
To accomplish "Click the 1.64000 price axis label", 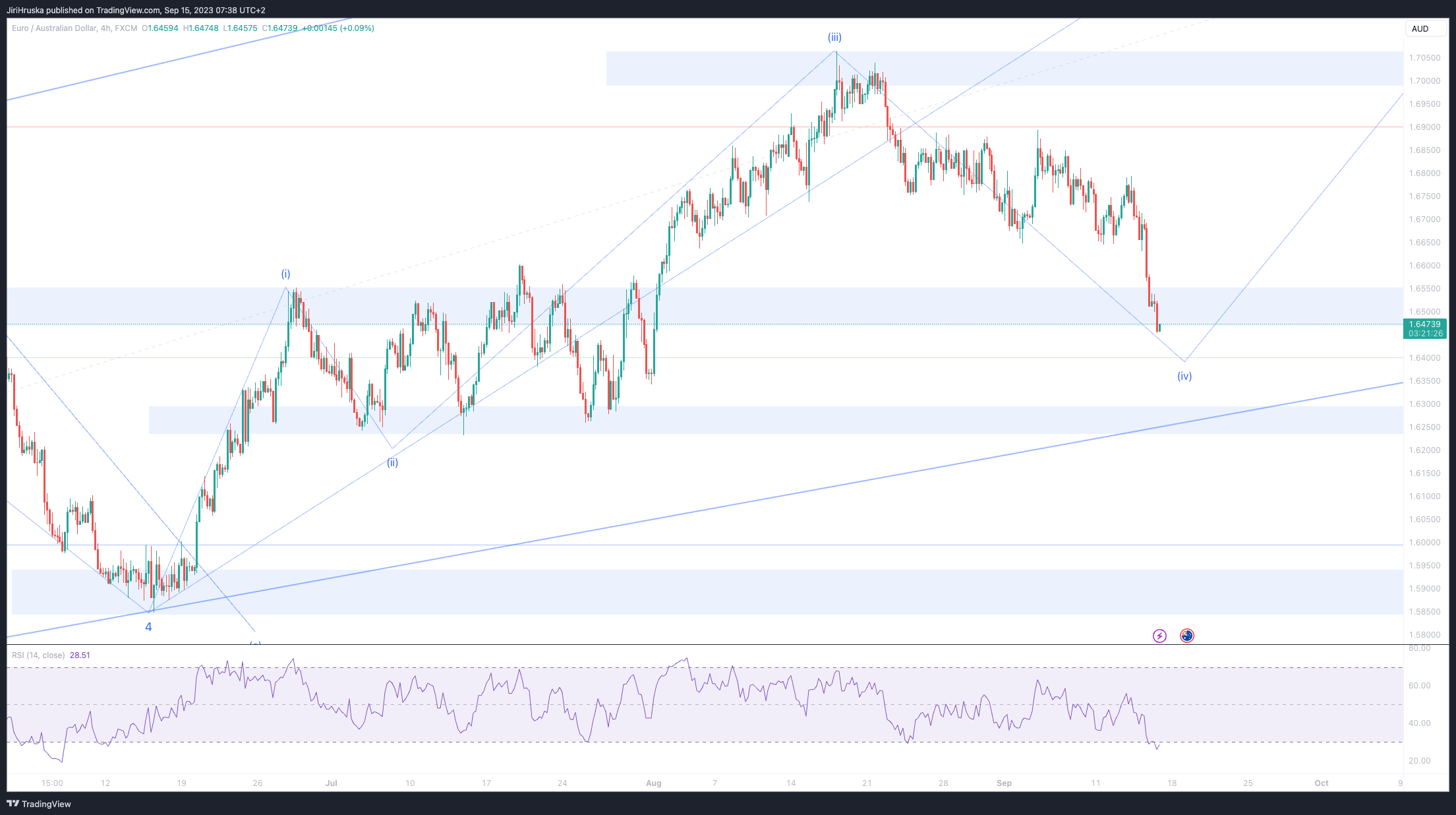I will [1424, 358].
